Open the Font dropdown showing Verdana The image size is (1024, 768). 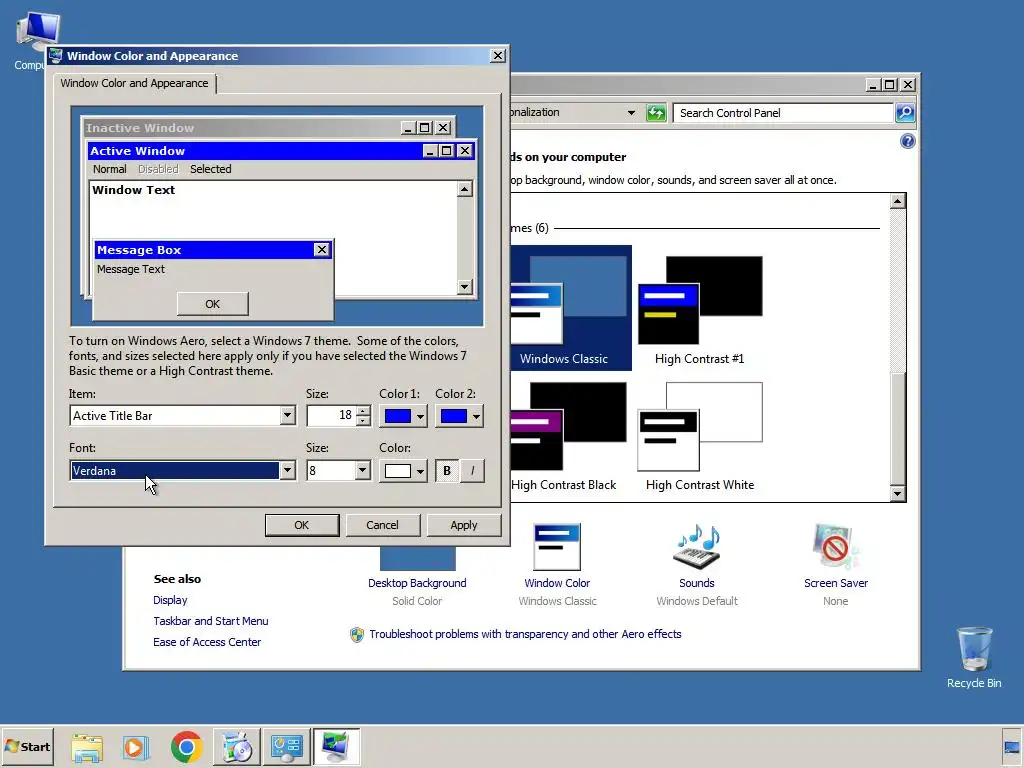click(x=287, y=470)
